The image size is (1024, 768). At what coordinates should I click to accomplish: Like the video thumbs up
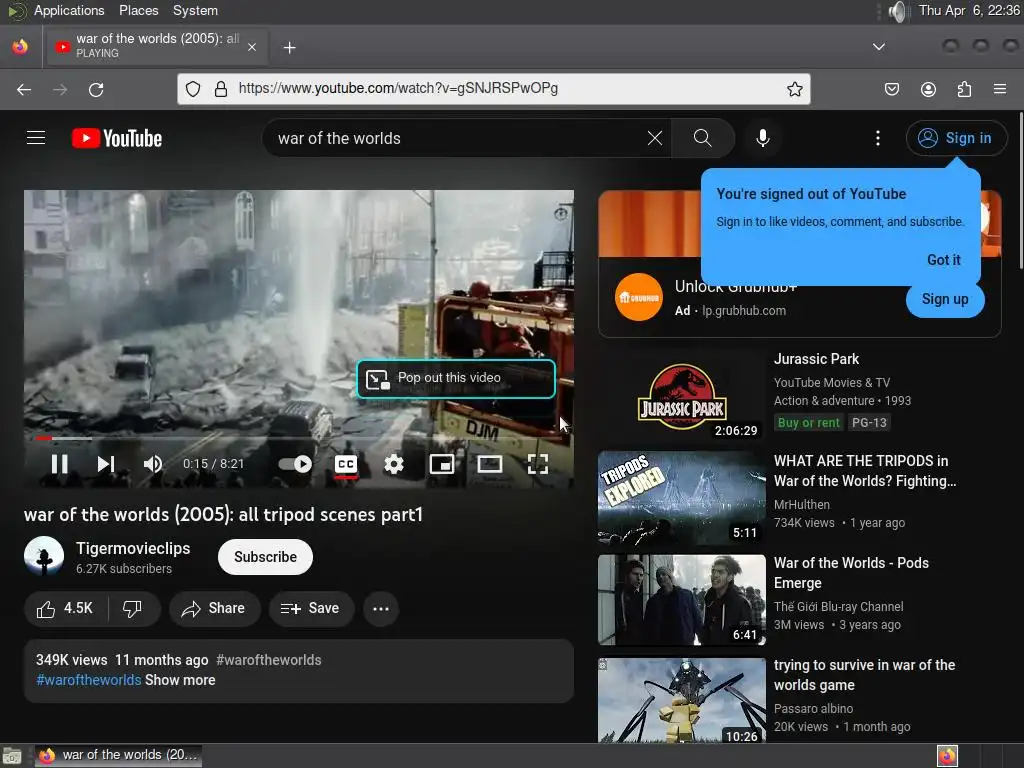click(65, 609)
